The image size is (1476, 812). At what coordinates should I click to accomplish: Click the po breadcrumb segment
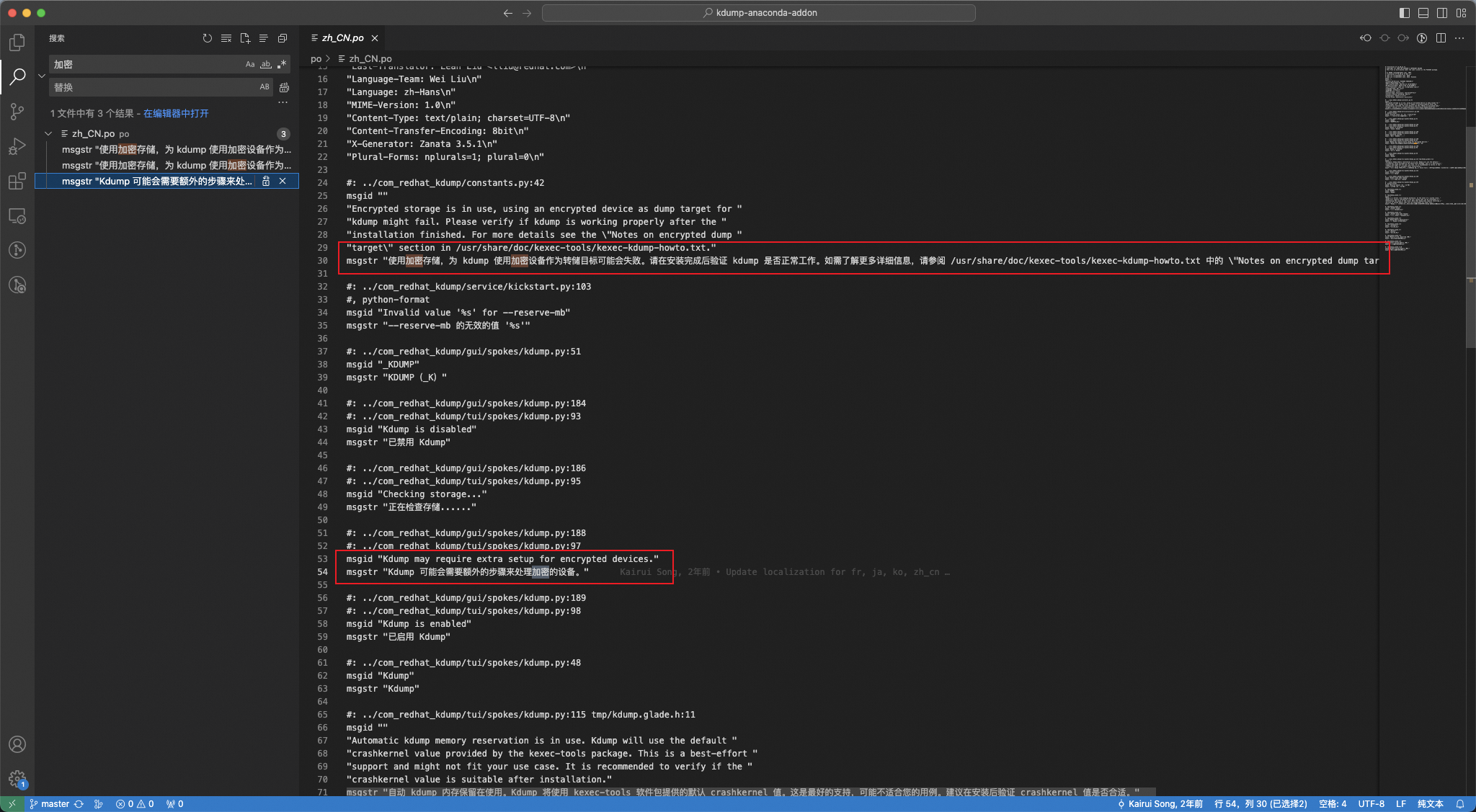[x=316, y=58]
